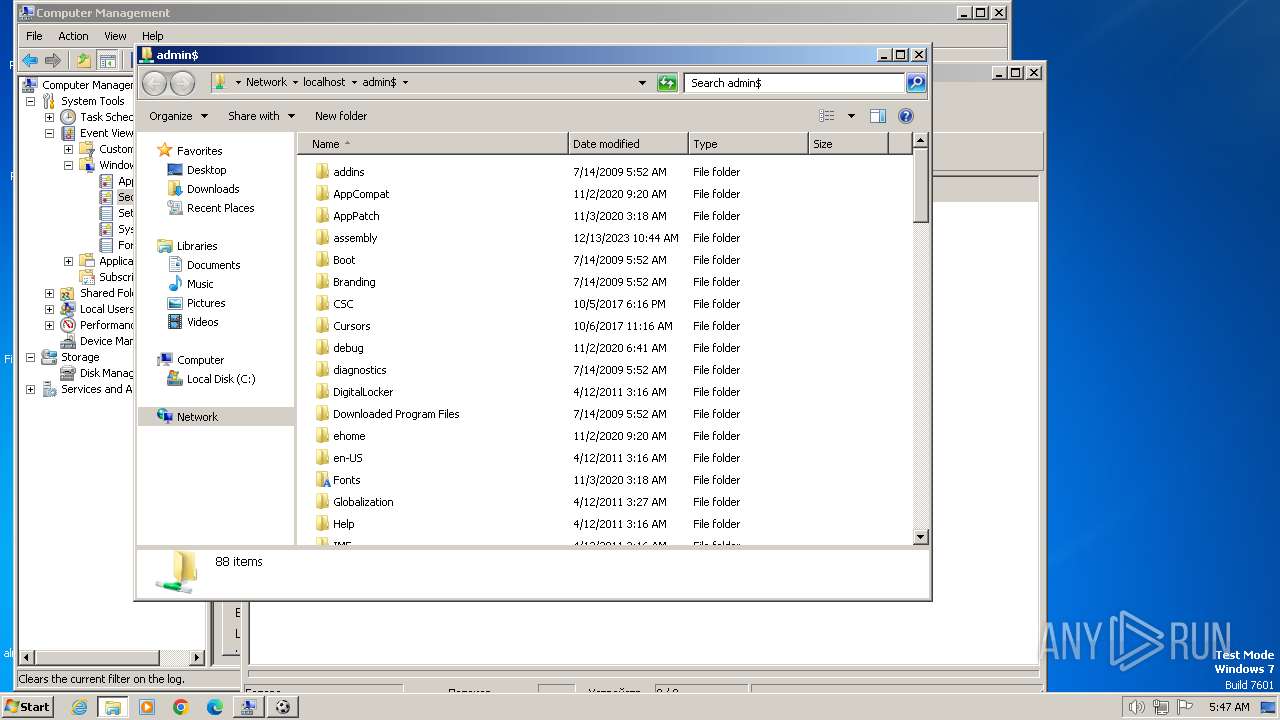Select Downloads in Favorites pane

(x=213, y=189)
